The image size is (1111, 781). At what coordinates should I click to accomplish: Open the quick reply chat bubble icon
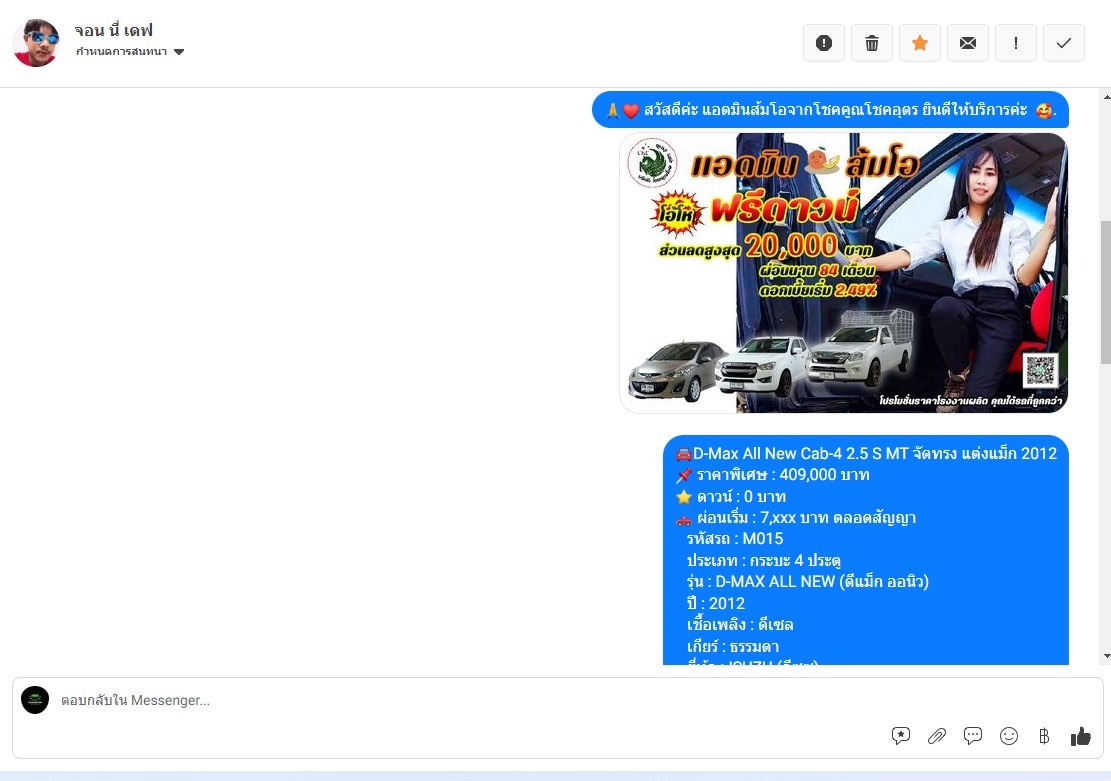click(x=973, y=736)
